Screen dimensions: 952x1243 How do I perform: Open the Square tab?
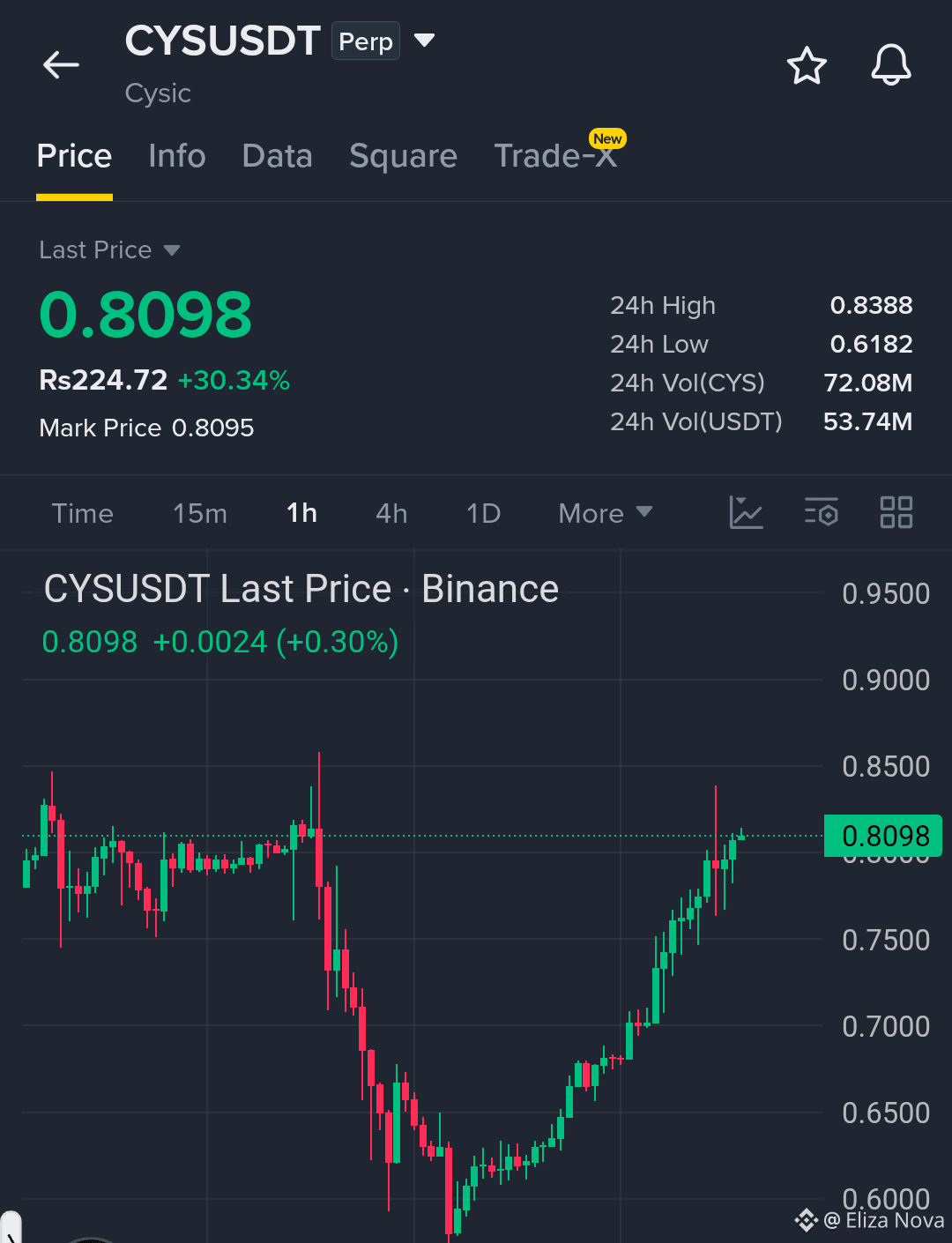pos(403,156)
